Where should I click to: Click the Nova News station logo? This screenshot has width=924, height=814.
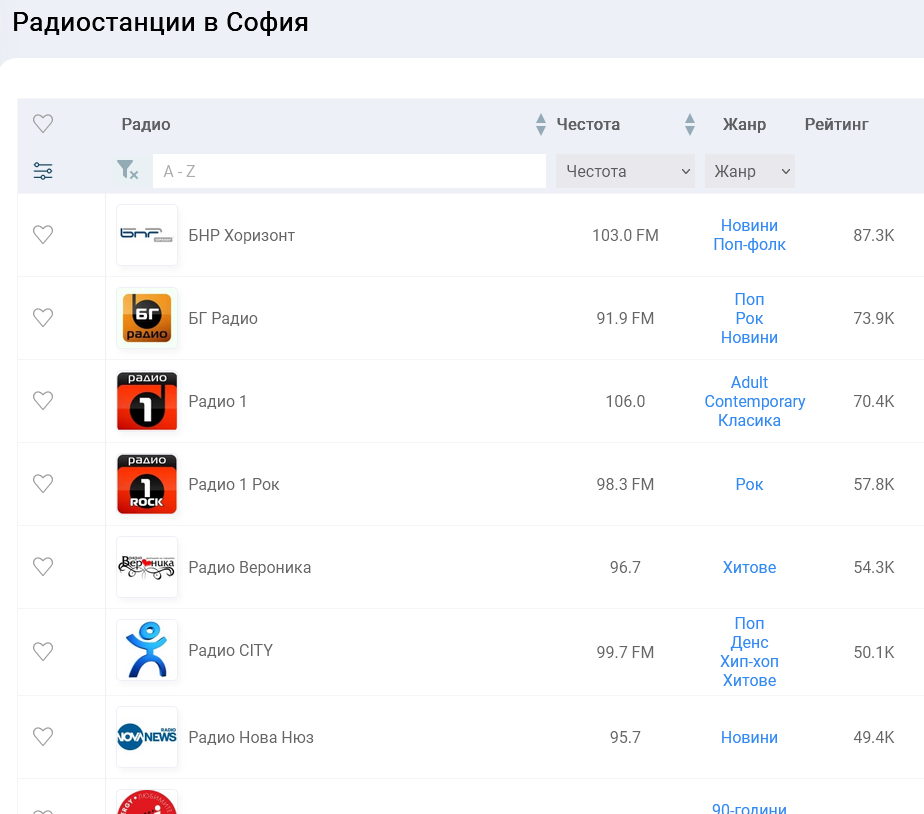pos(147,737)
